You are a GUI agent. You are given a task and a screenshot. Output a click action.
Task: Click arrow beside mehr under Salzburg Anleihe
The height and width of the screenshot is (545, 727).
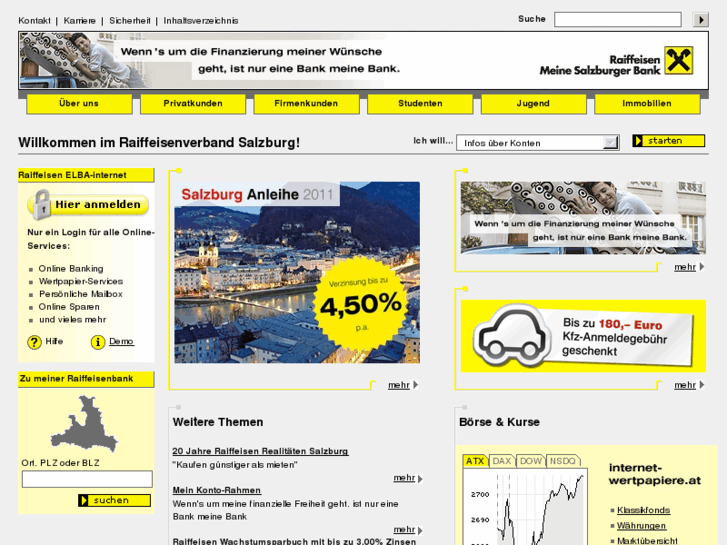coord(416,385)
